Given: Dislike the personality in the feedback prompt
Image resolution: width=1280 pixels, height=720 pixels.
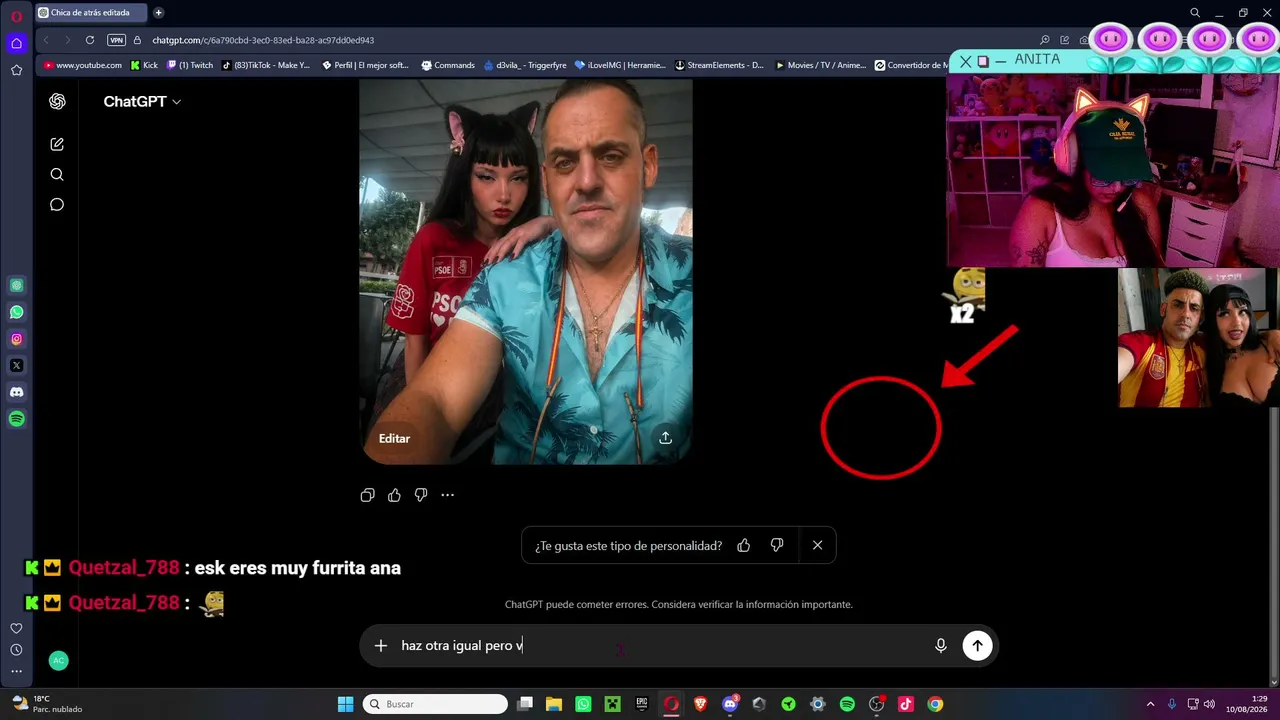Looking at the screenshot, I should point(777,545).
